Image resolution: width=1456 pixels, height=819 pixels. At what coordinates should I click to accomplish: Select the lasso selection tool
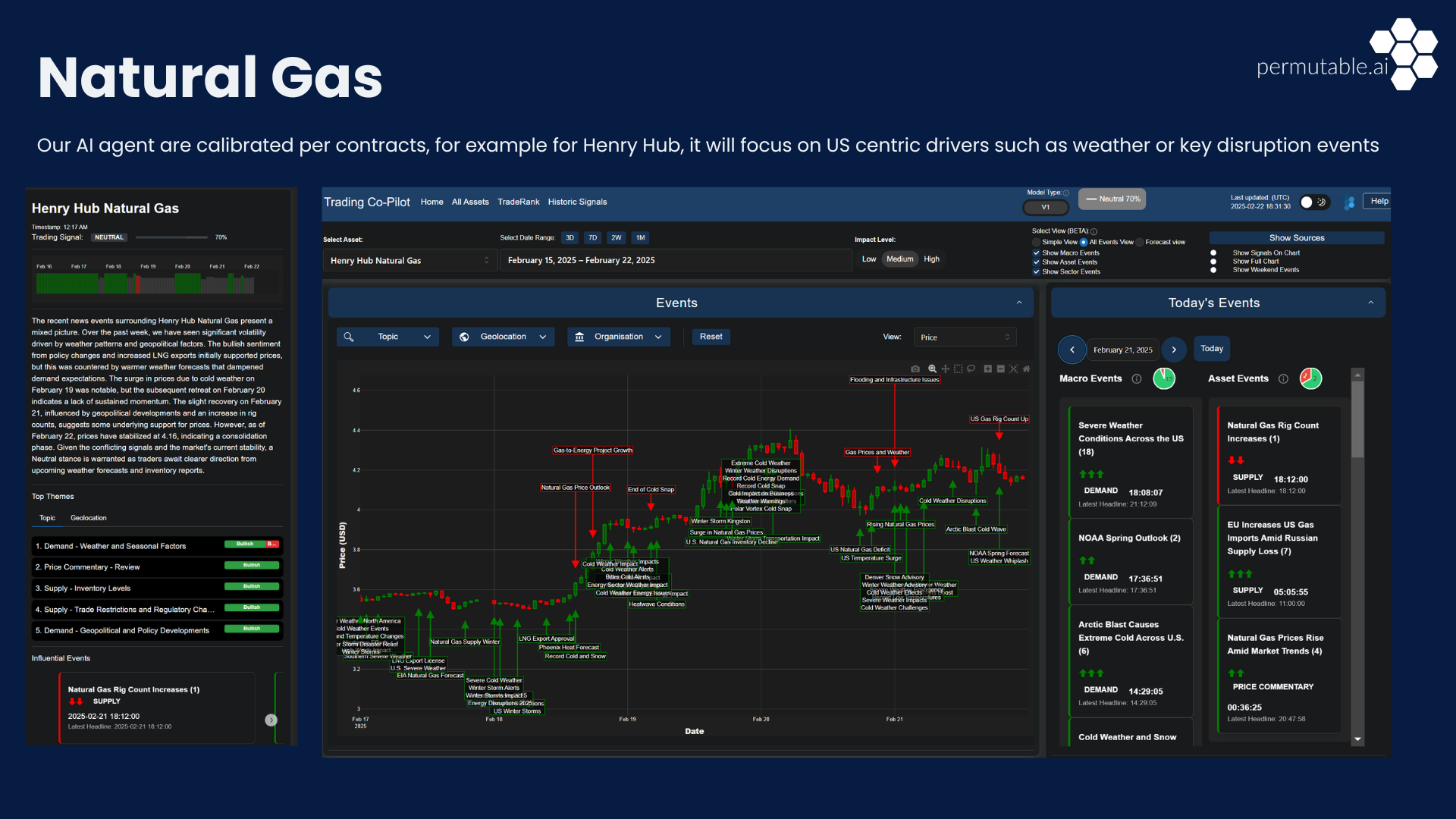pyautogui.click(x=971, y=369)
